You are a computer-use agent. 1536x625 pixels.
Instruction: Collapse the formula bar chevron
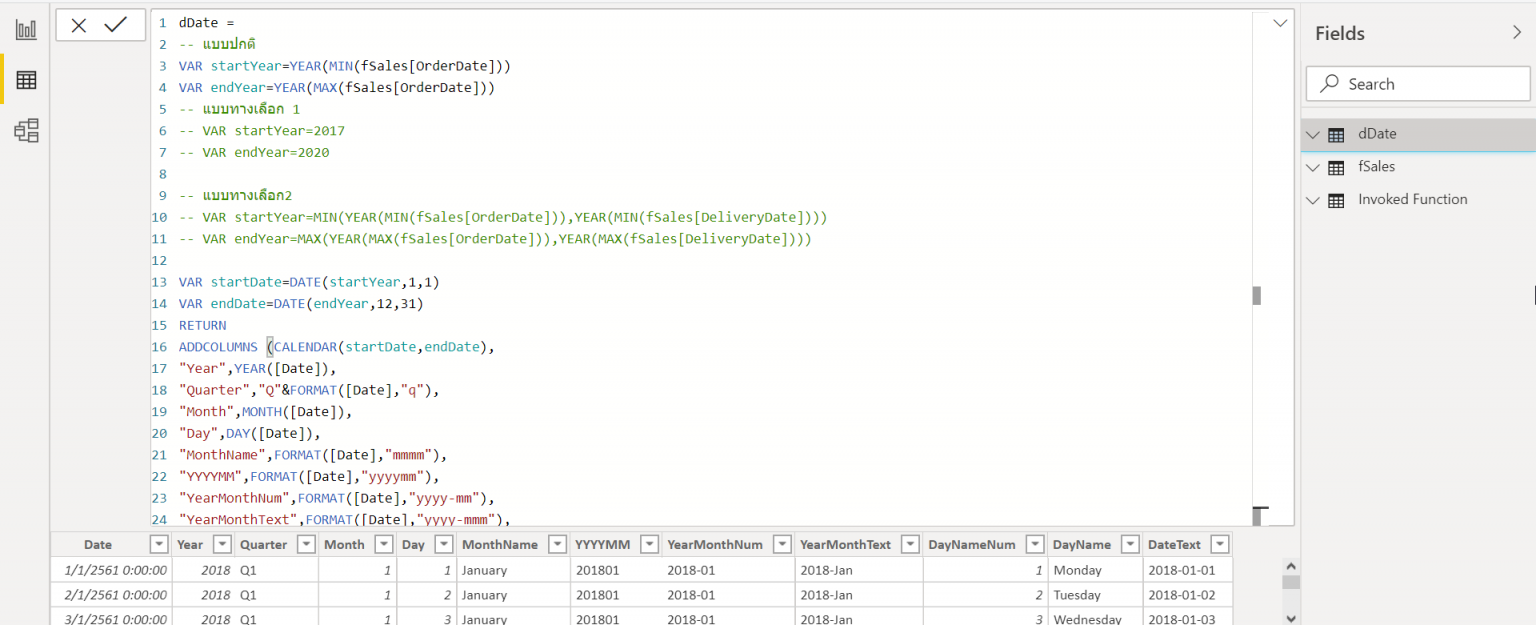tap(1280, 23)
